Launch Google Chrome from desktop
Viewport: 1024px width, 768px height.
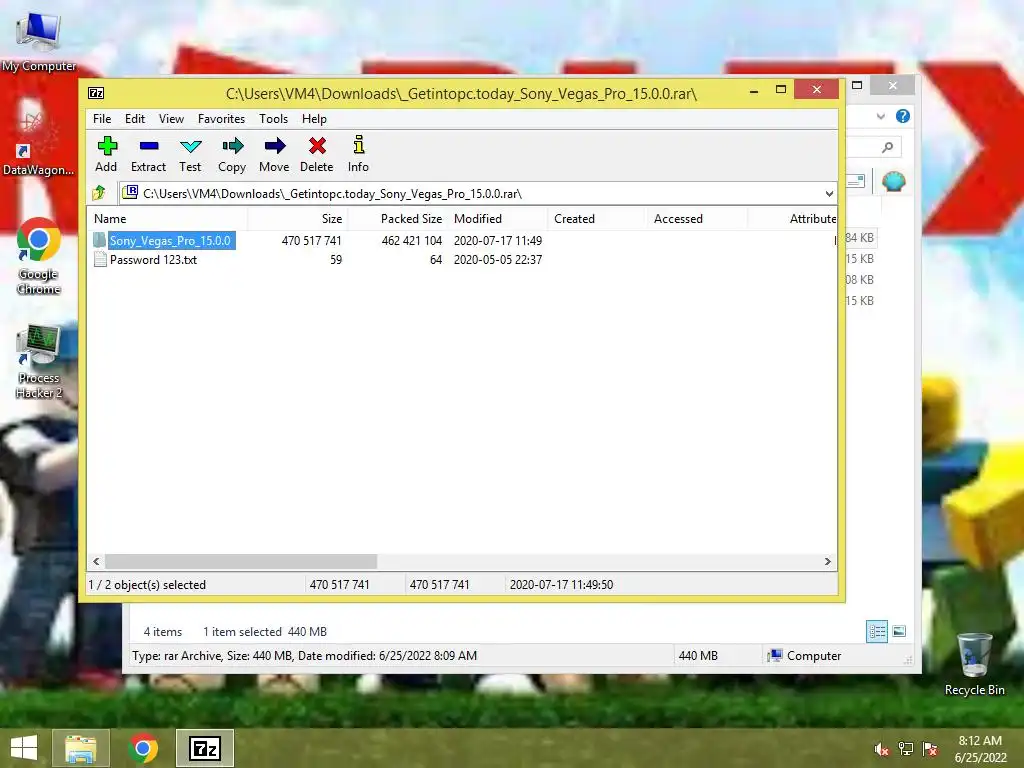coord(39,257)
